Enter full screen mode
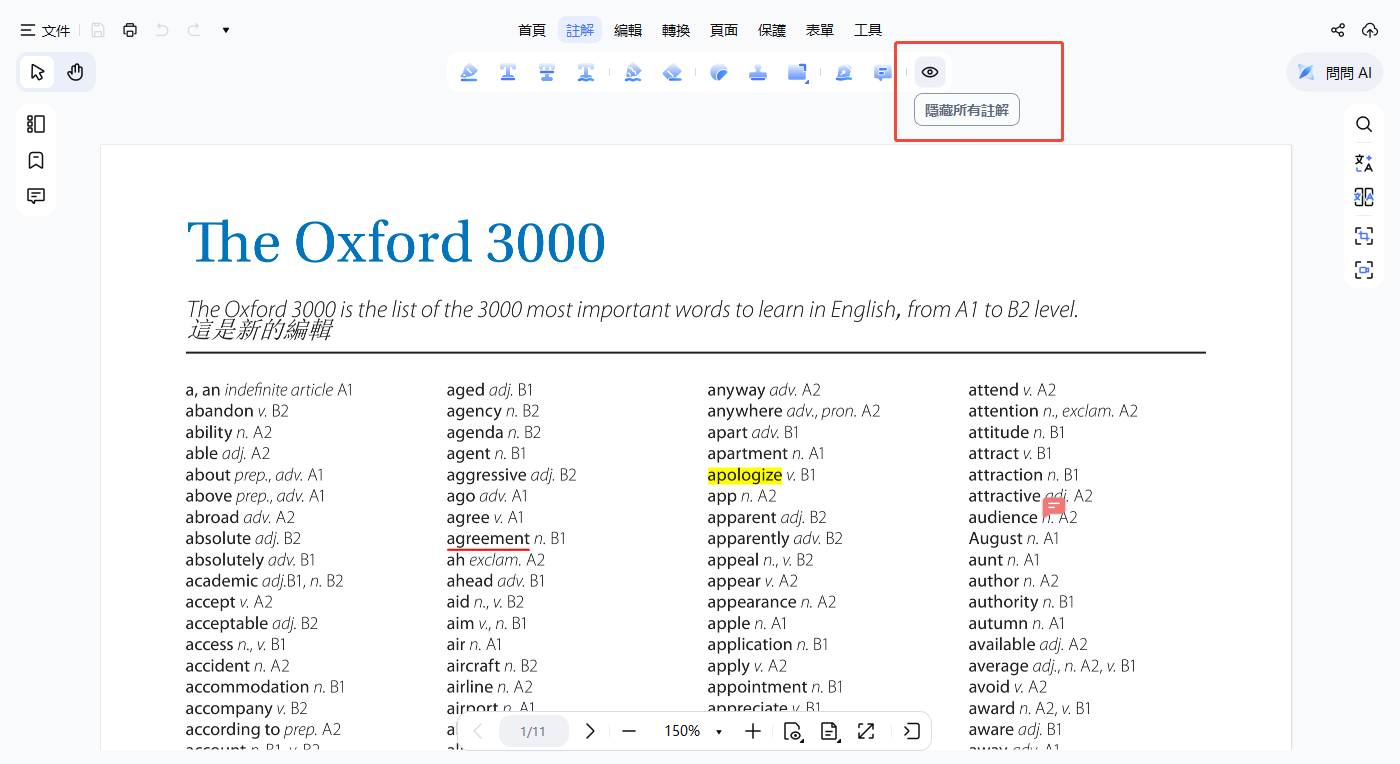The image size is (1400, 764). (x=866, y=731)
